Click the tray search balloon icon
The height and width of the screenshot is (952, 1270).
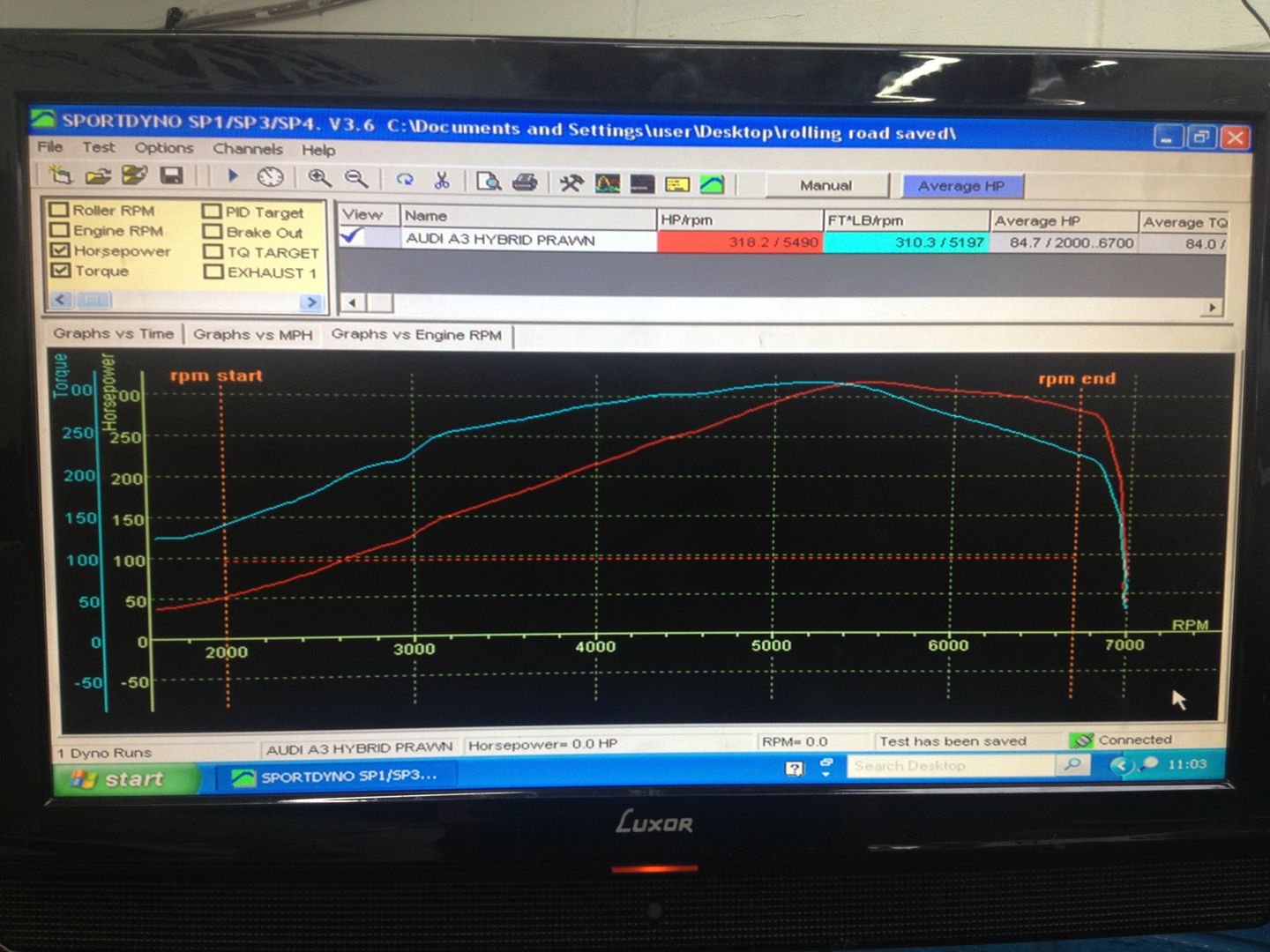pyautogui.click(x=1147, y=764)
